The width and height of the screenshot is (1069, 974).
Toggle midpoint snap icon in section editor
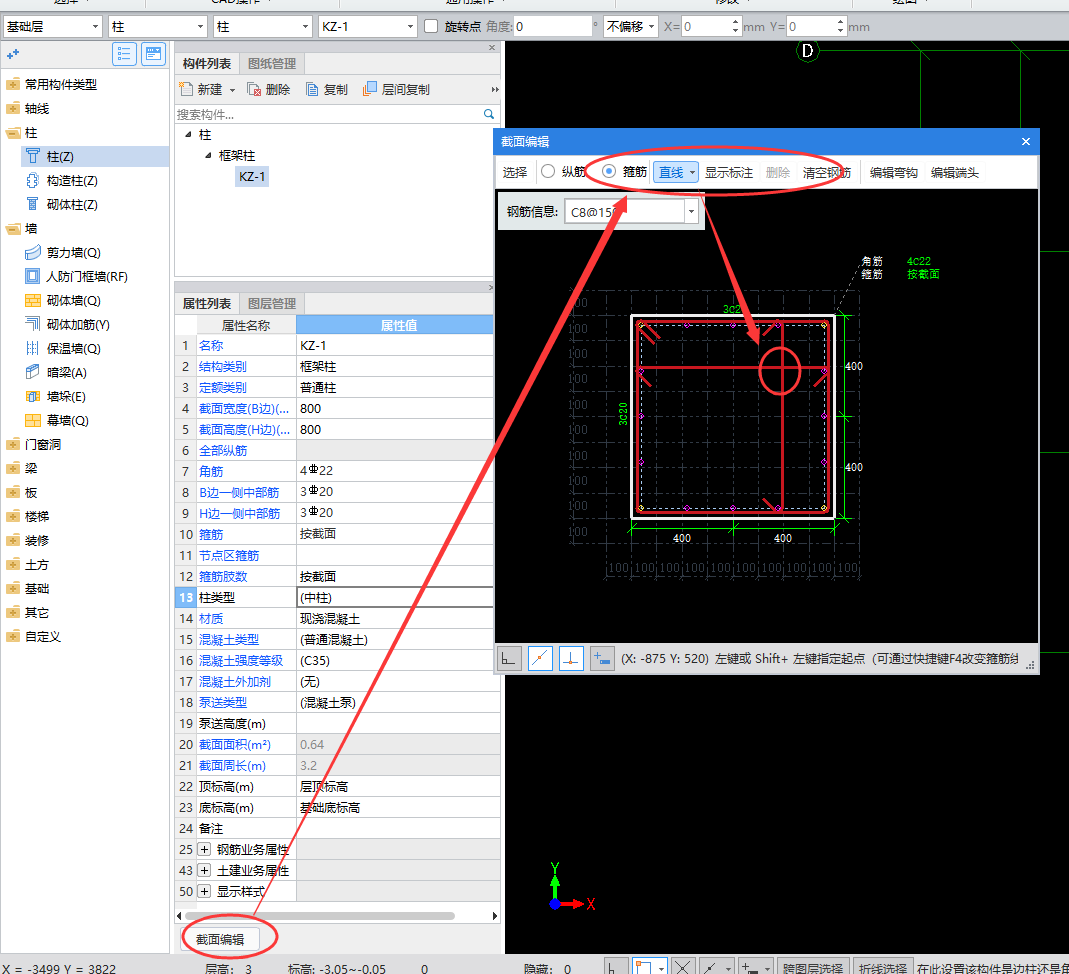[540, 658]
